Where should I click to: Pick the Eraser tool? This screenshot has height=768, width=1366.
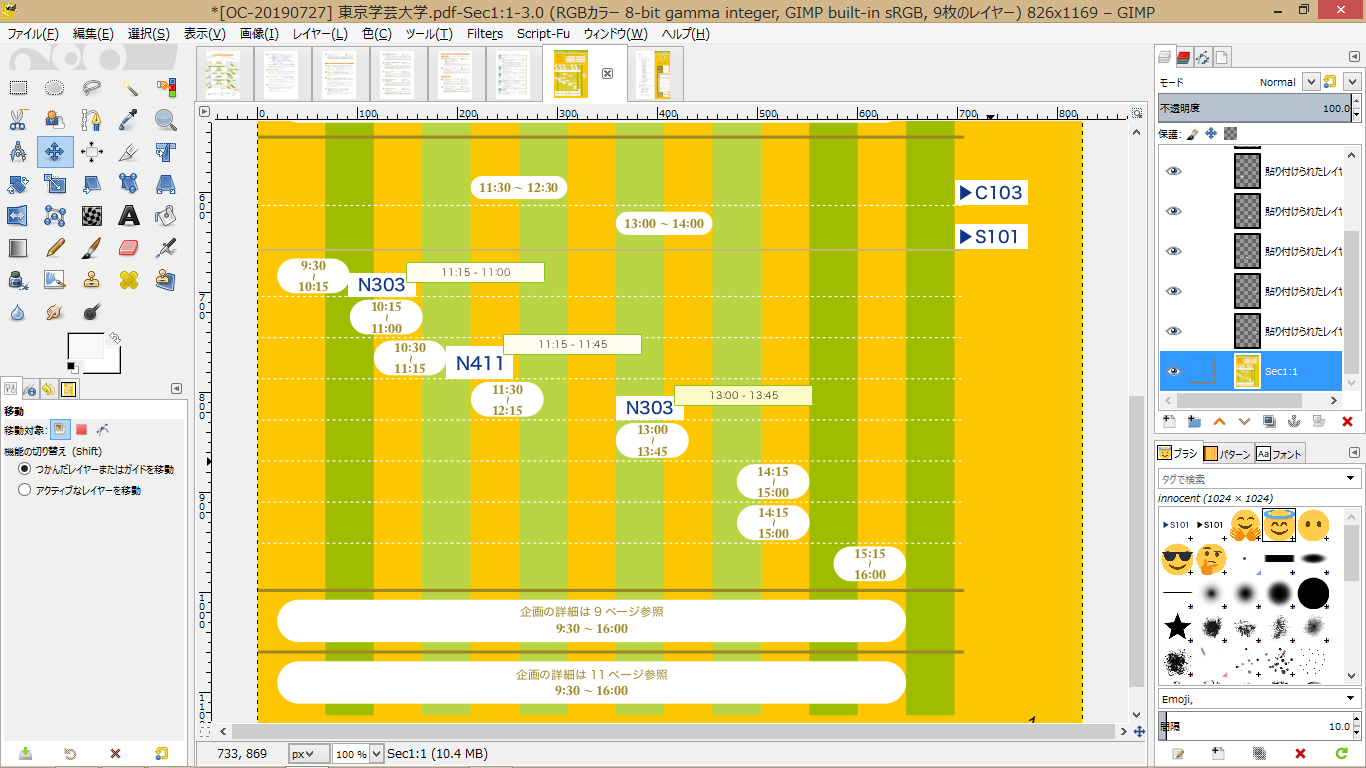(x=129, y=247)
